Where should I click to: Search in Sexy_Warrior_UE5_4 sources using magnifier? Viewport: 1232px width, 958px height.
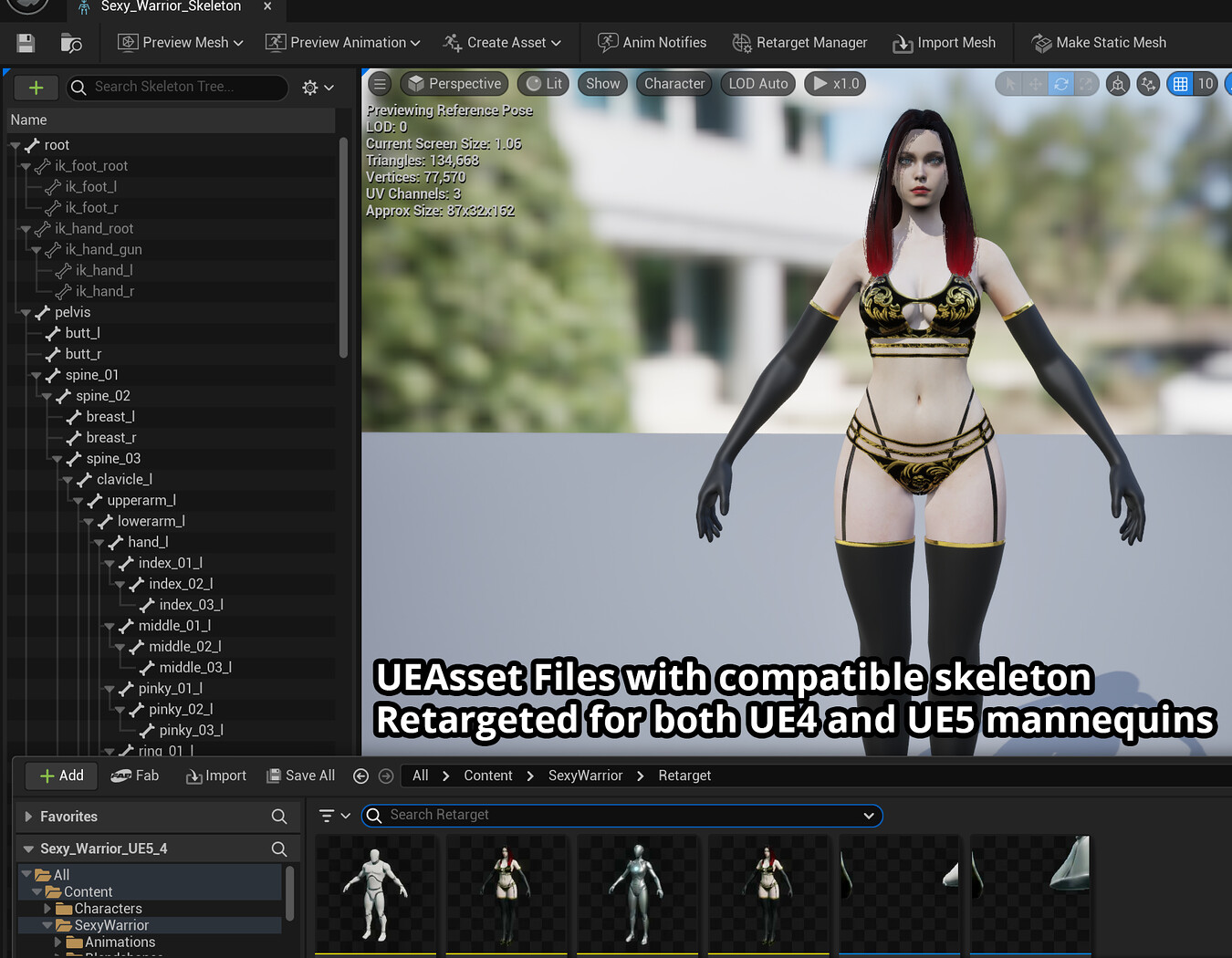tap(279, 849)
